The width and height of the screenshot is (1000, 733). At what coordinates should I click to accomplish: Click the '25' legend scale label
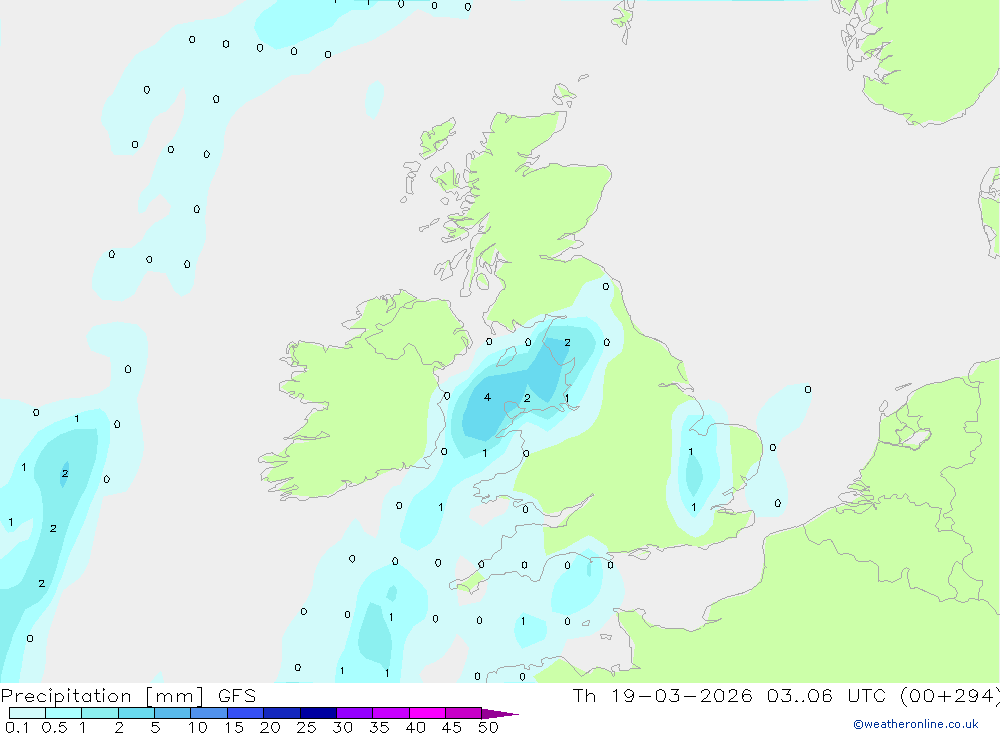(x=306, y=727)
